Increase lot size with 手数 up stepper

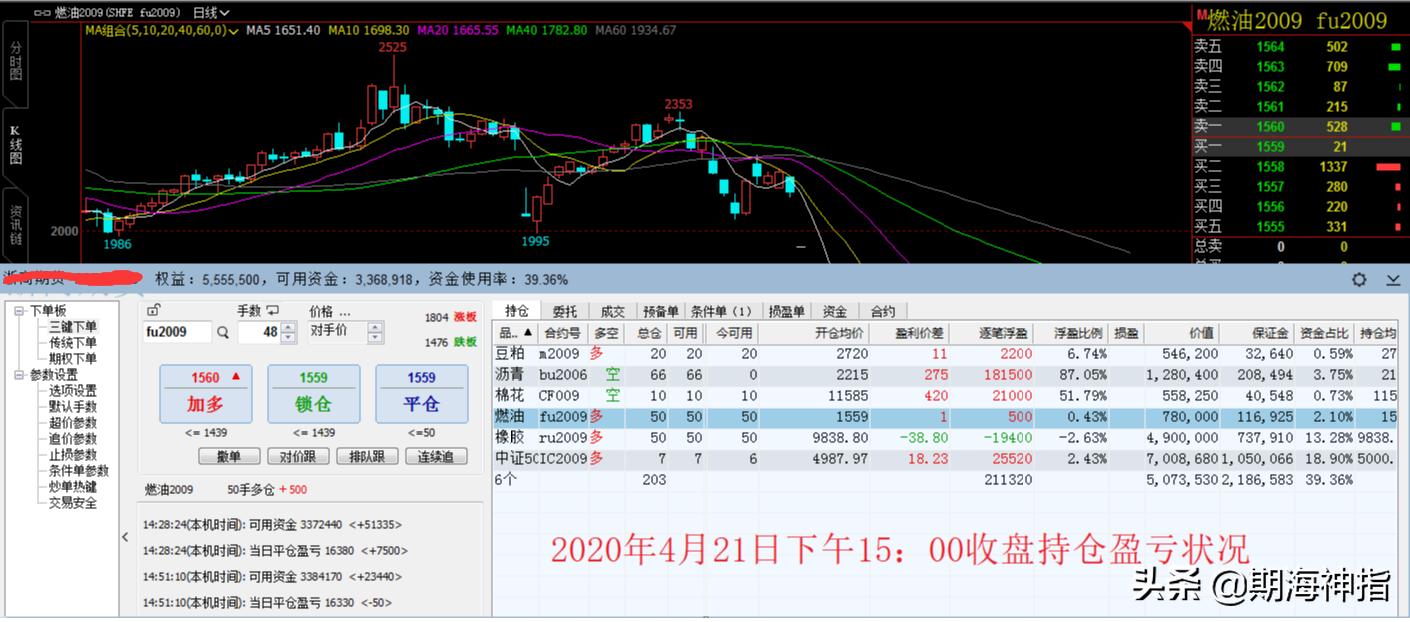click(x=290, y=325)
